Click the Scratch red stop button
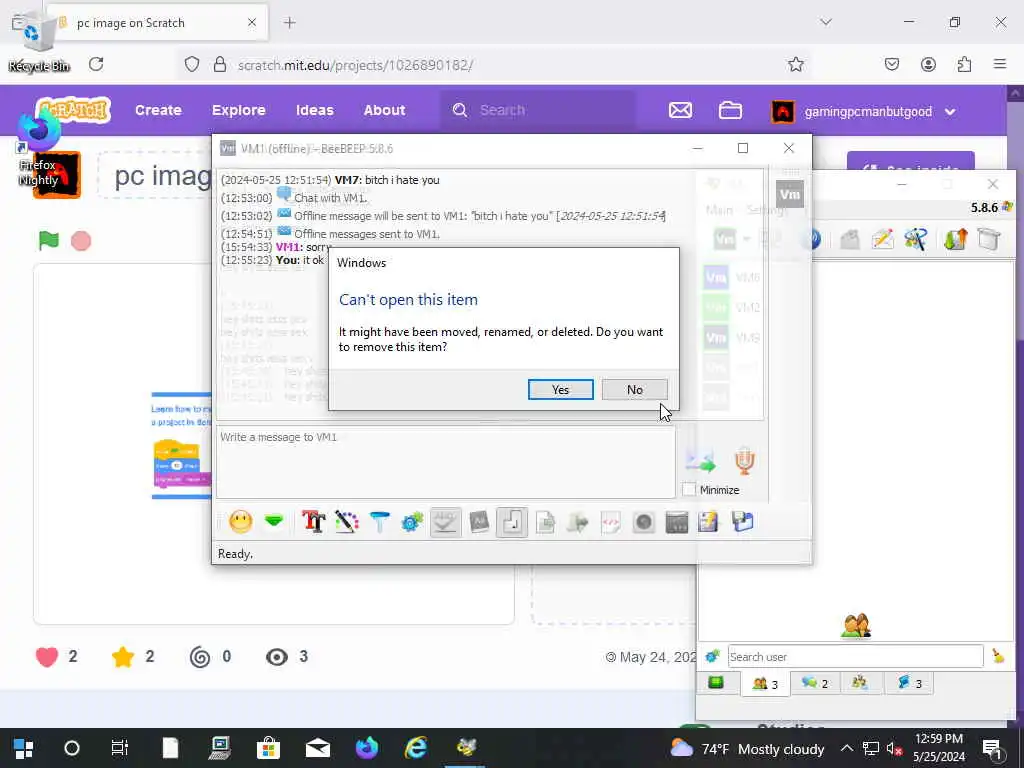 81,241
